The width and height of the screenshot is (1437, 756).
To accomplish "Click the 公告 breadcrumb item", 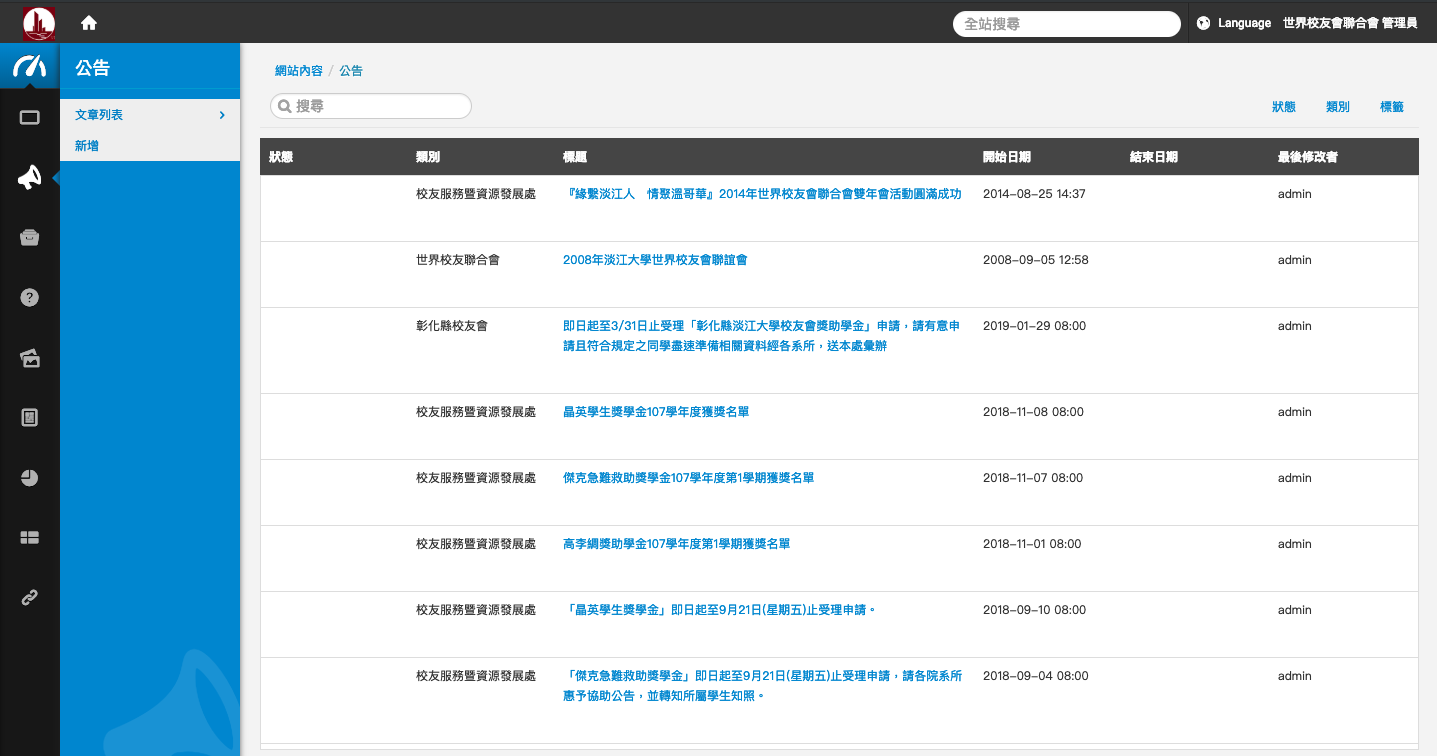I will (351, 71).
